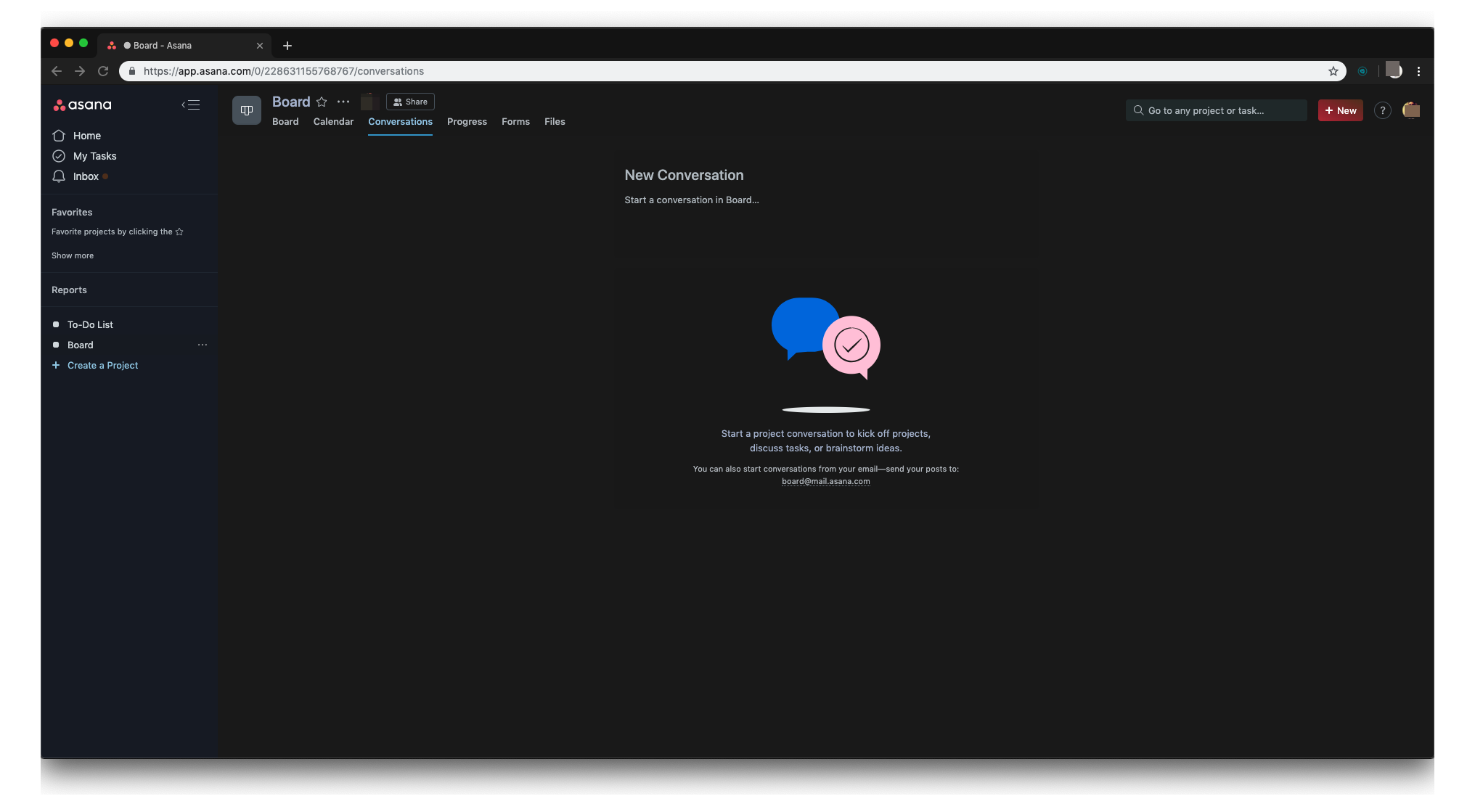
Task: Click the Start a conversation text field
Action: point(691,200)
